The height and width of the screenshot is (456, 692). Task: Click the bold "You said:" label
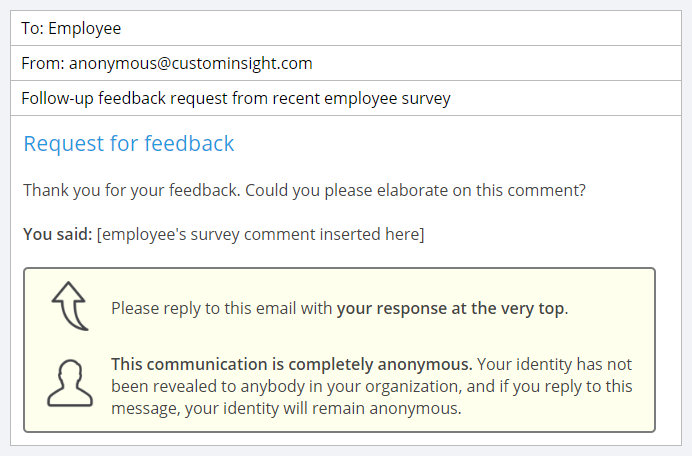57,234
